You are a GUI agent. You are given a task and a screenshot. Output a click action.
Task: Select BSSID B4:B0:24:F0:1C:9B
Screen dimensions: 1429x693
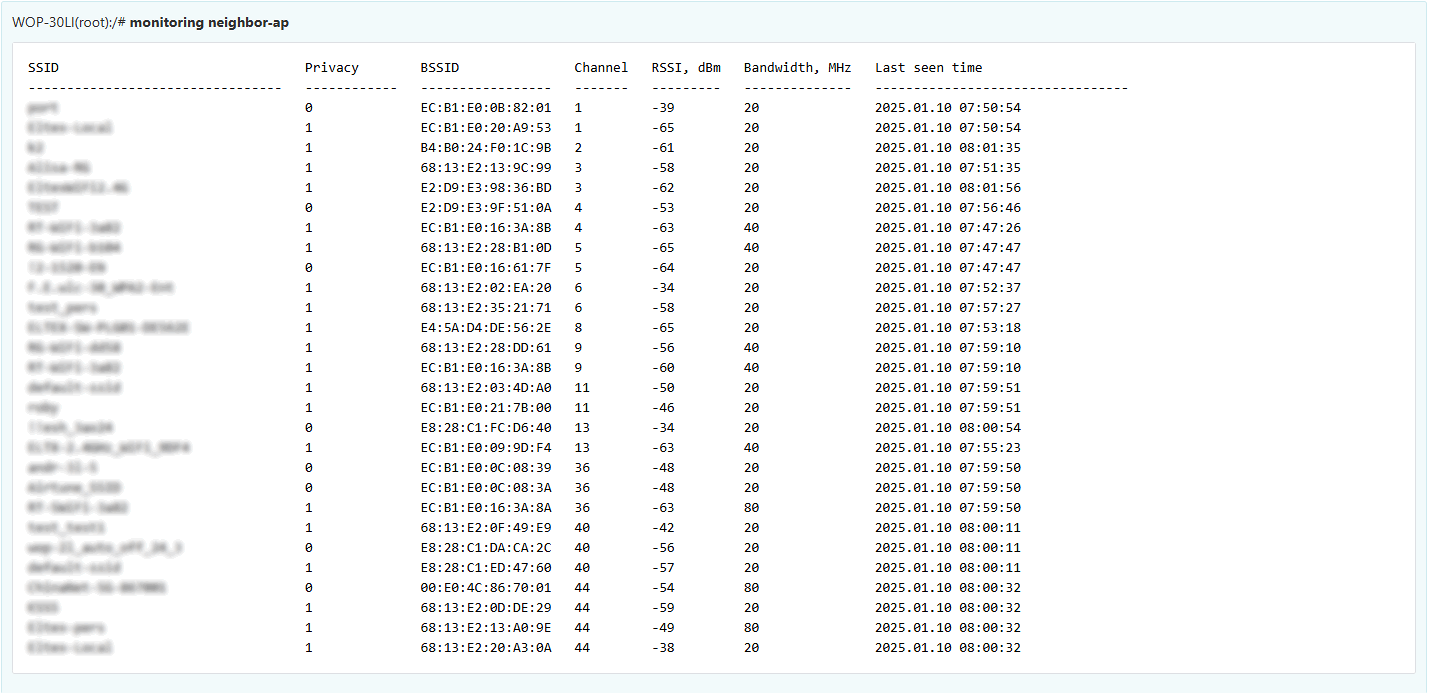click(x=486, y=148)
